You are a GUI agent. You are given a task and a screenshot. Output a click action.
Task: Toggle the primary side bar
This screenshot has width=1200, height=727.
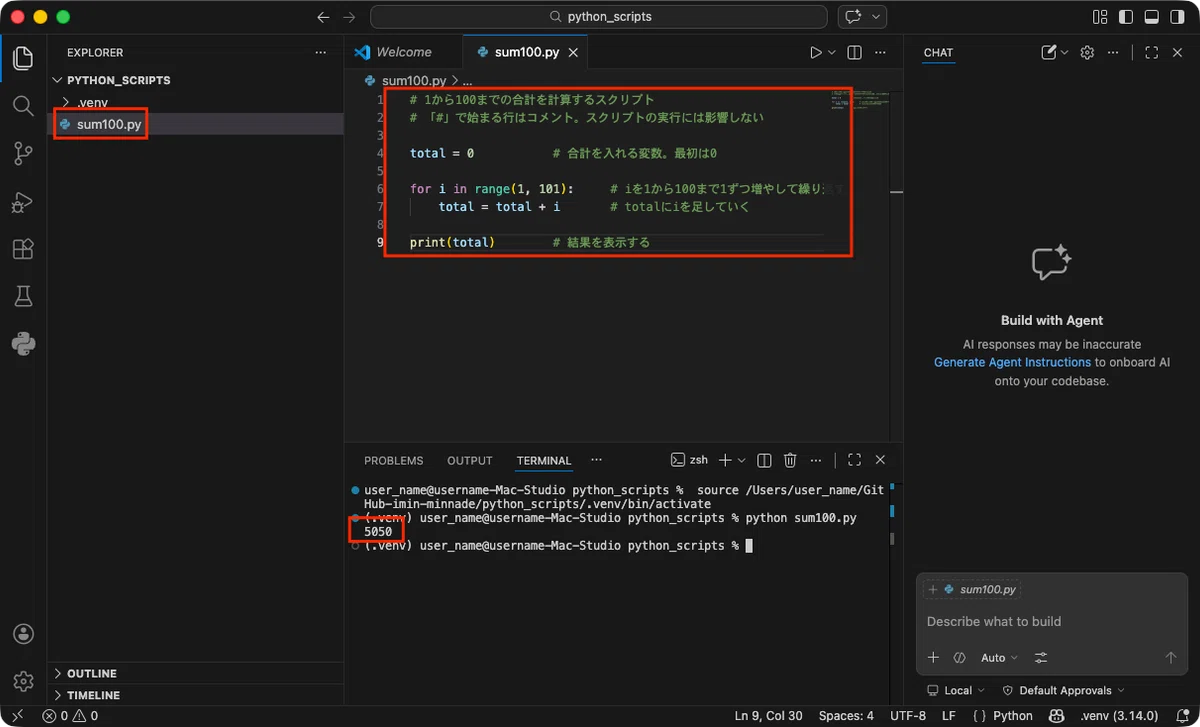pyautogui.click(x=1126, y=17)
